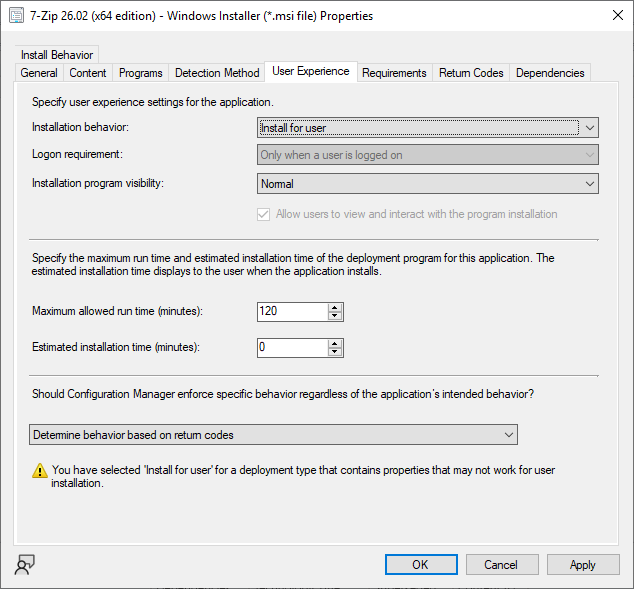Screen dimensions: 634x589
Task: Click the 'Install for user' warning message text
Action: pos(303,476)
